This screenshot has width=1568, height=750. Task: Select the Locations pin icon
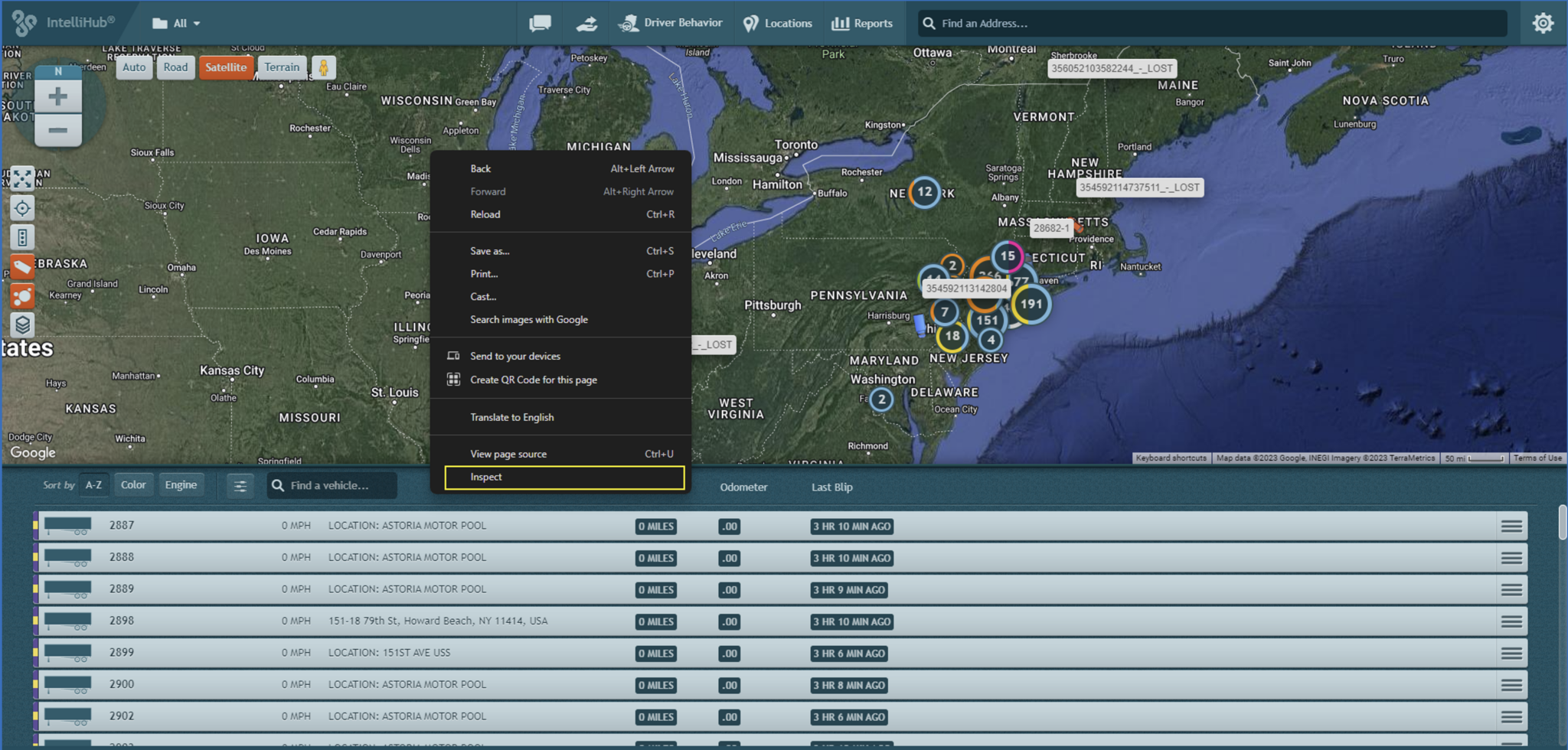[x=777, y=23]
